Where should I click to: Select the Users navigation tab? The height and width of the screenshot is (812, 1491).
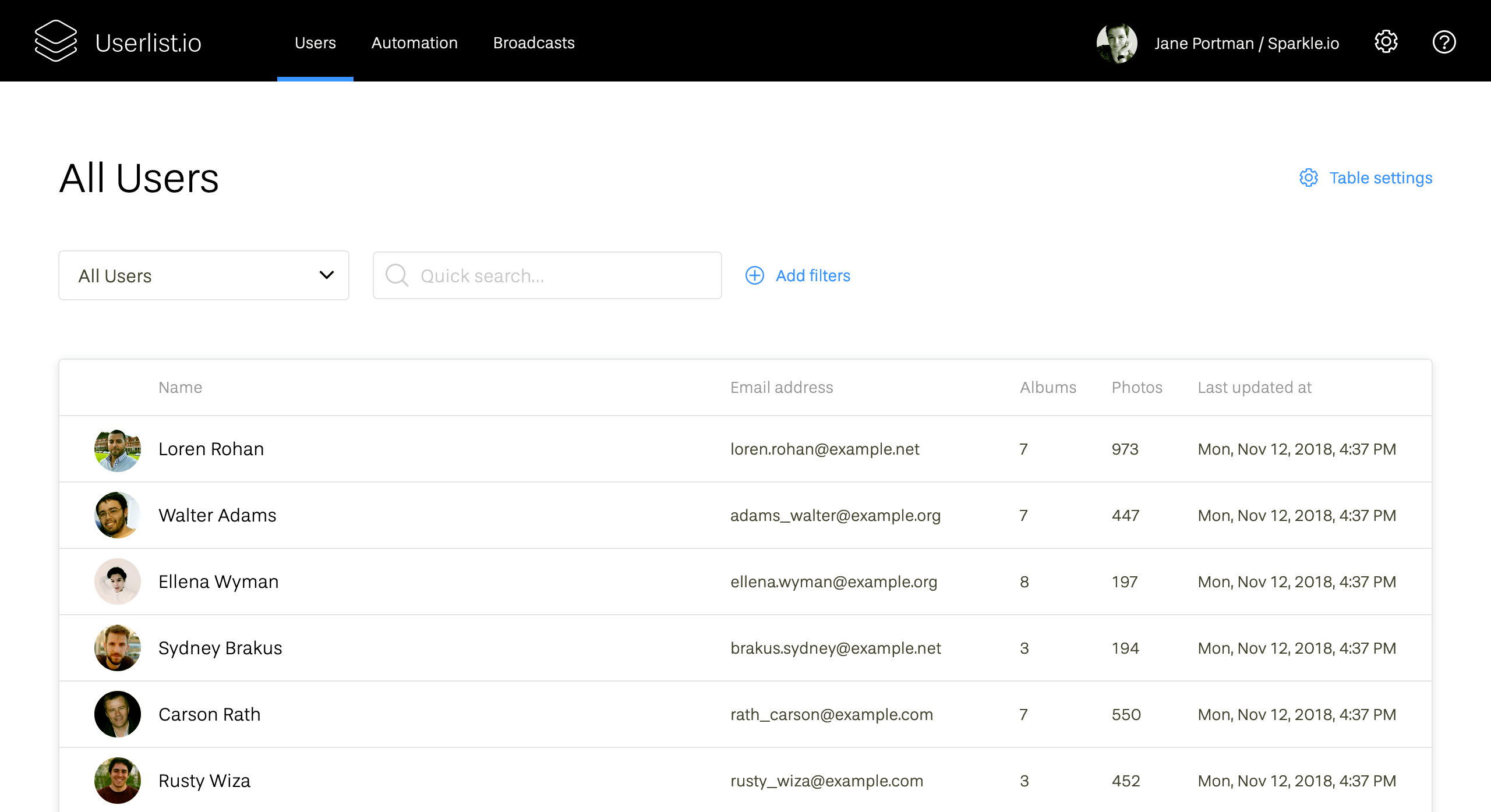click(315, 42)
